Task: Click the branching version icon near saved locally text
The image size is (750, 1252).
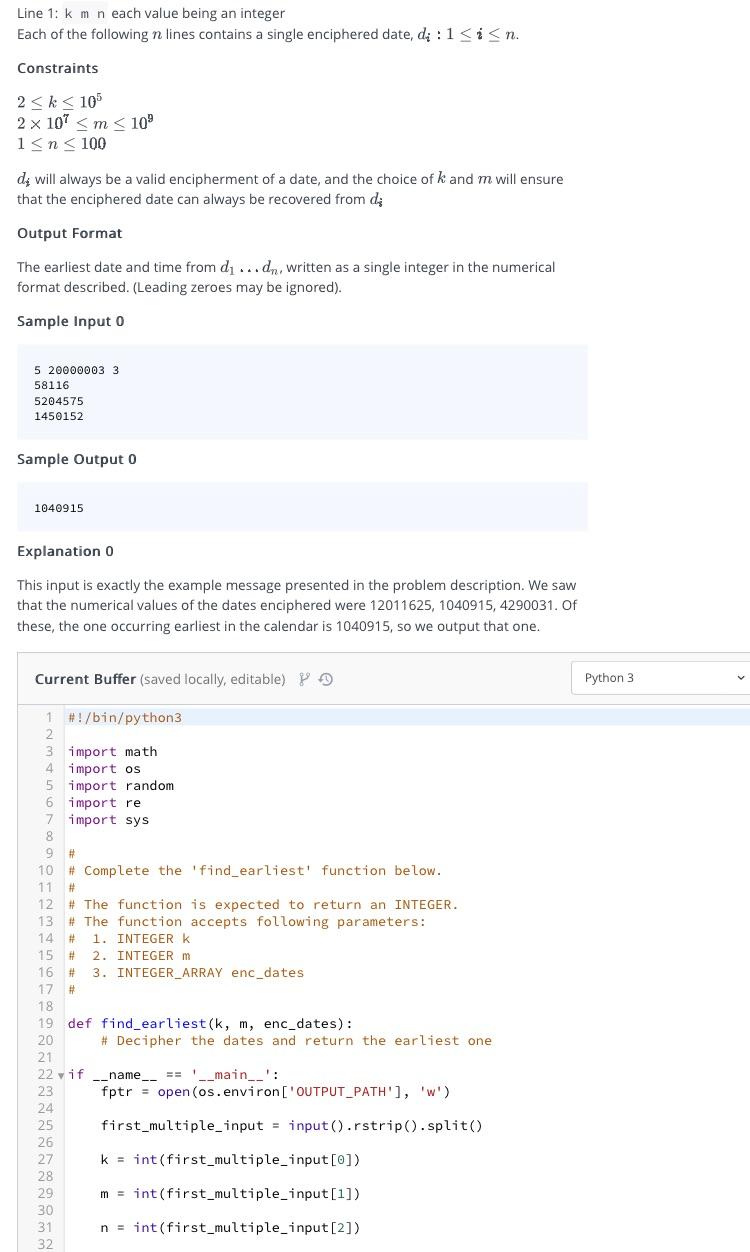Action: tap(304, 677)
